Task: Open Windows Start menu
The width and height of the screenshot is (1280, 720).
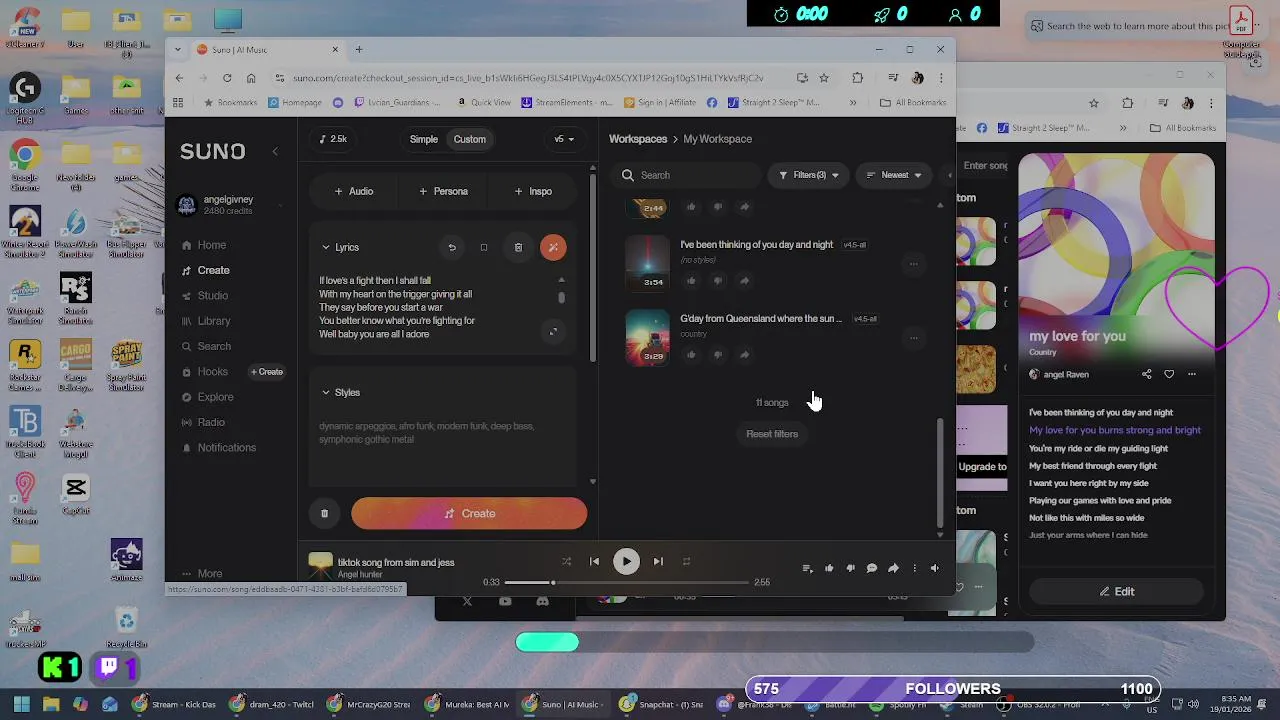Action: tap(21, 704)
